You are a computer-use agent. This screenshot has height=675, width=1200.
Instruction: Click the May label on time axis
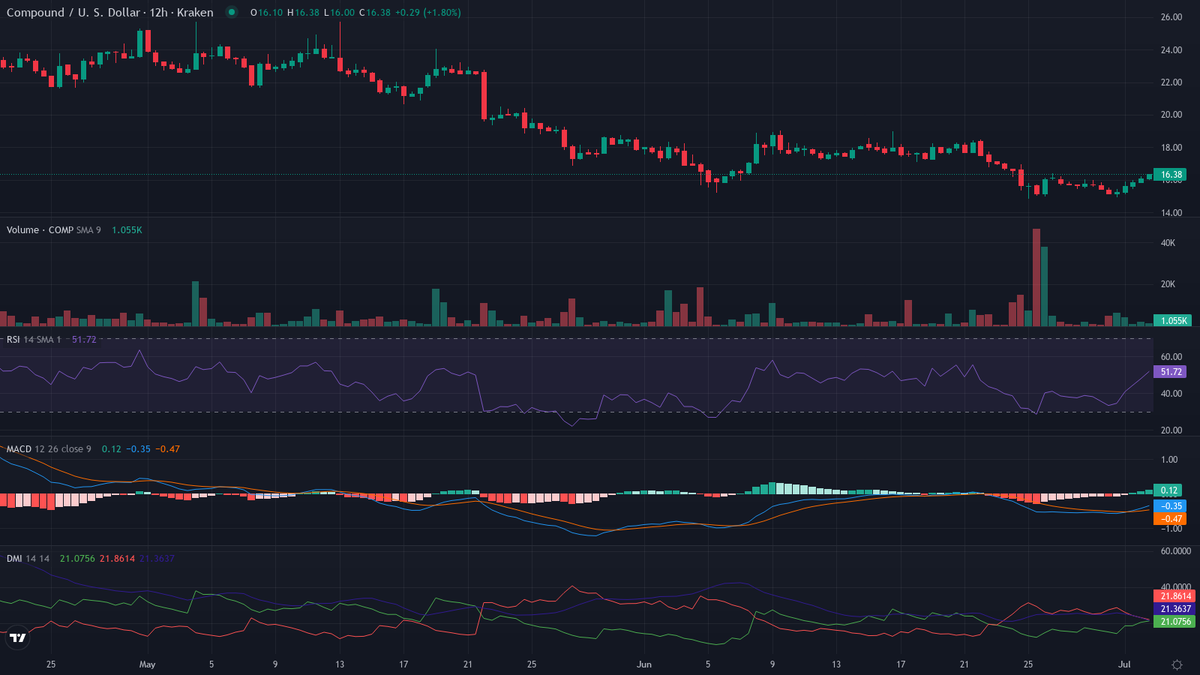click(x=147, y=664)
